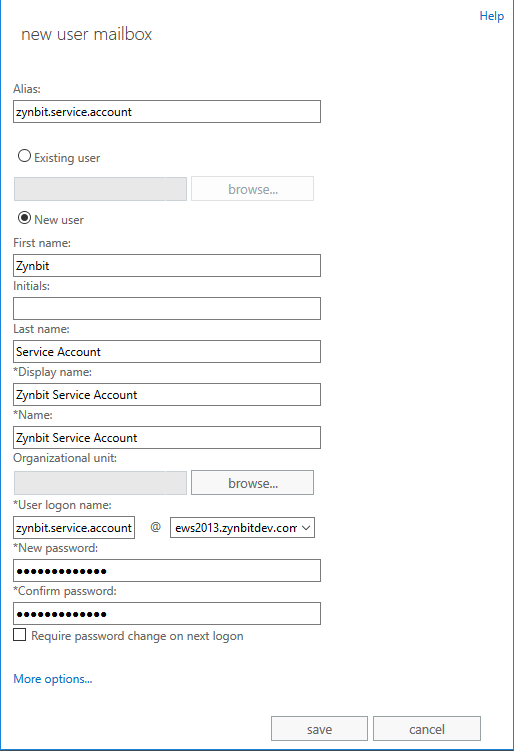Focus the New password field

pos(167,570)
